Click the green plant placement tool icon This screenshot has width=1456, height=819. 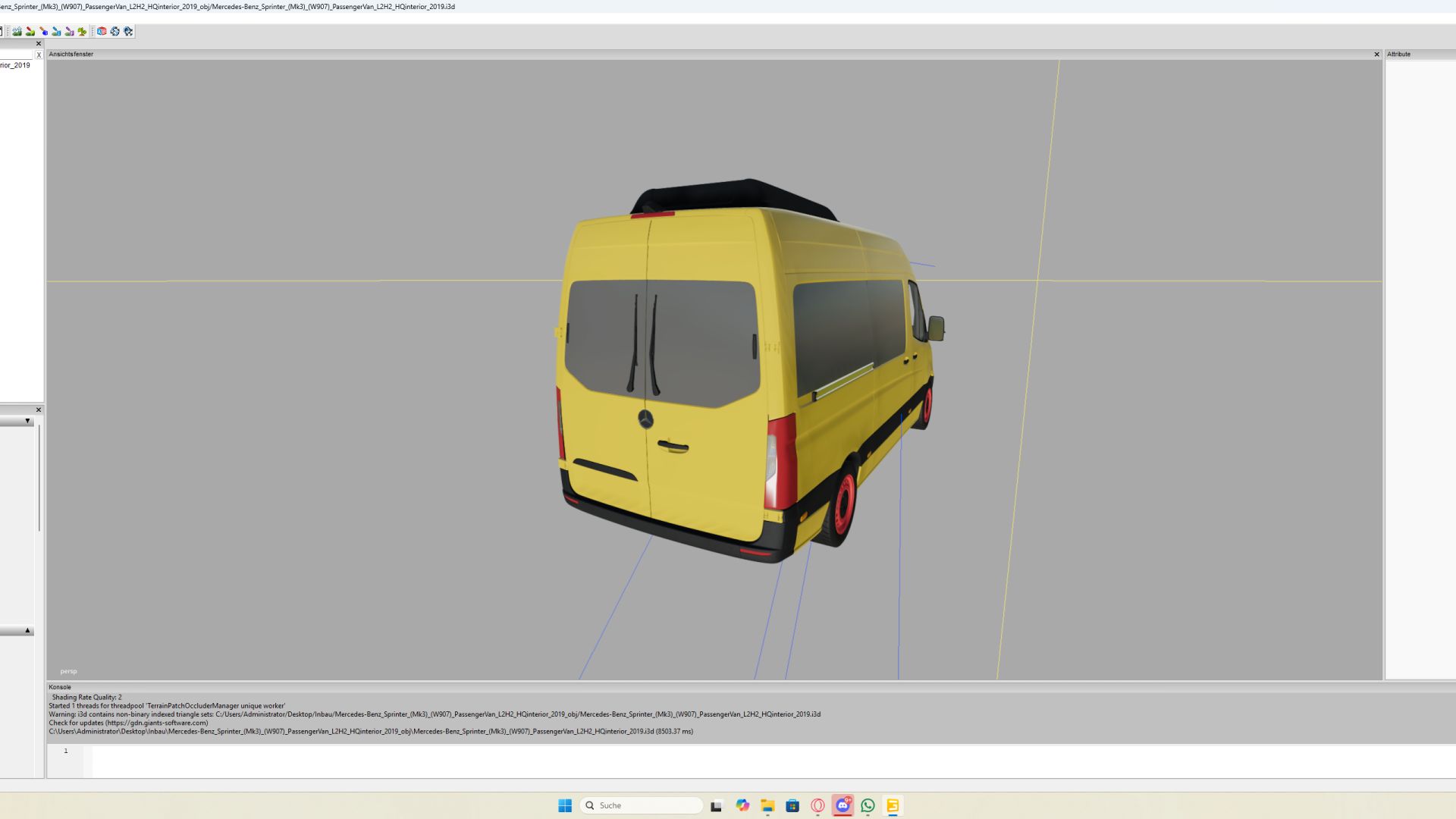tap(82, 31)
